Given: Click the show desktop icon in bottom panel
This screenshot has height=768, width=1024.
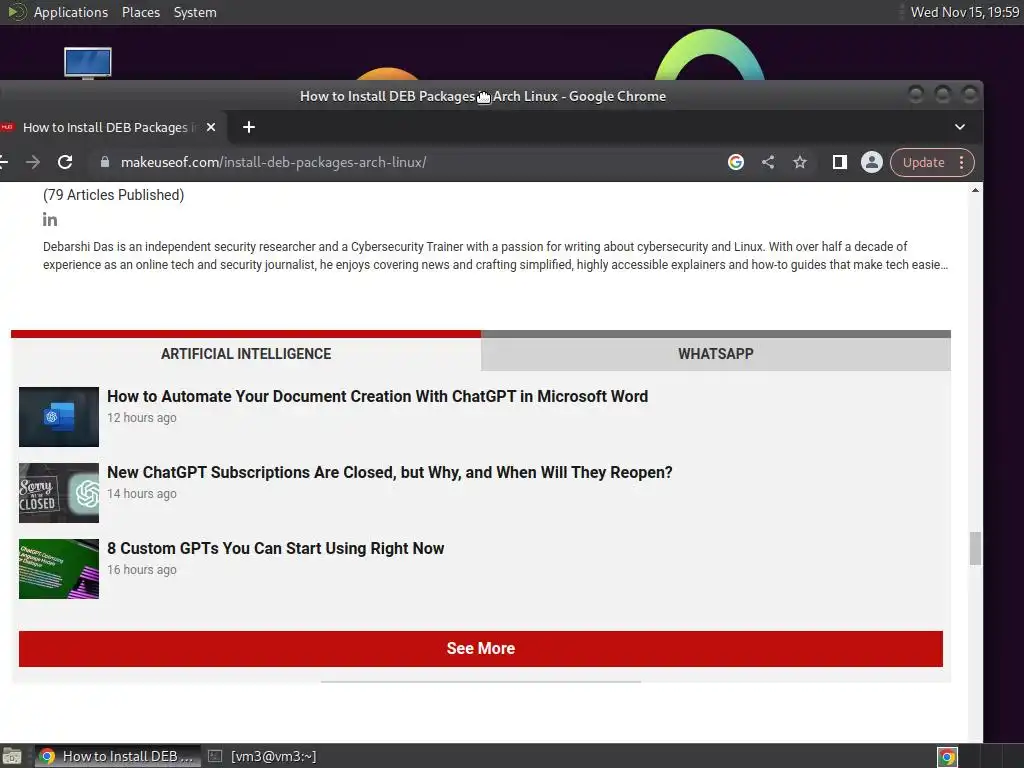Looking at the screenshot, I should tap(11, 756).
